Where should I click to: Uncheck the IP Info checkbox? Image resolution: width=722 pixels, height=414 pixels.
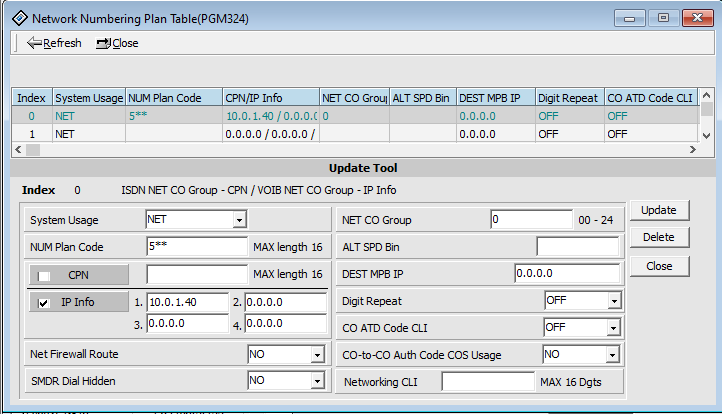[45, 302]
